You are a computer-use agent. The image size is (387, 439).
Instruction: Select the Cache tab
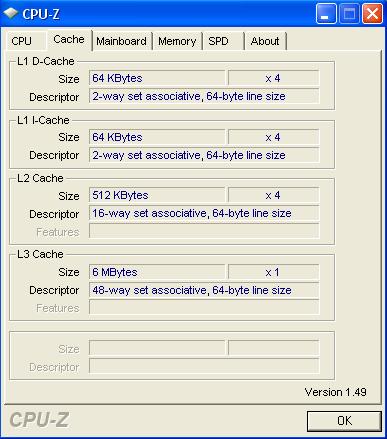[x=69, y=40]
